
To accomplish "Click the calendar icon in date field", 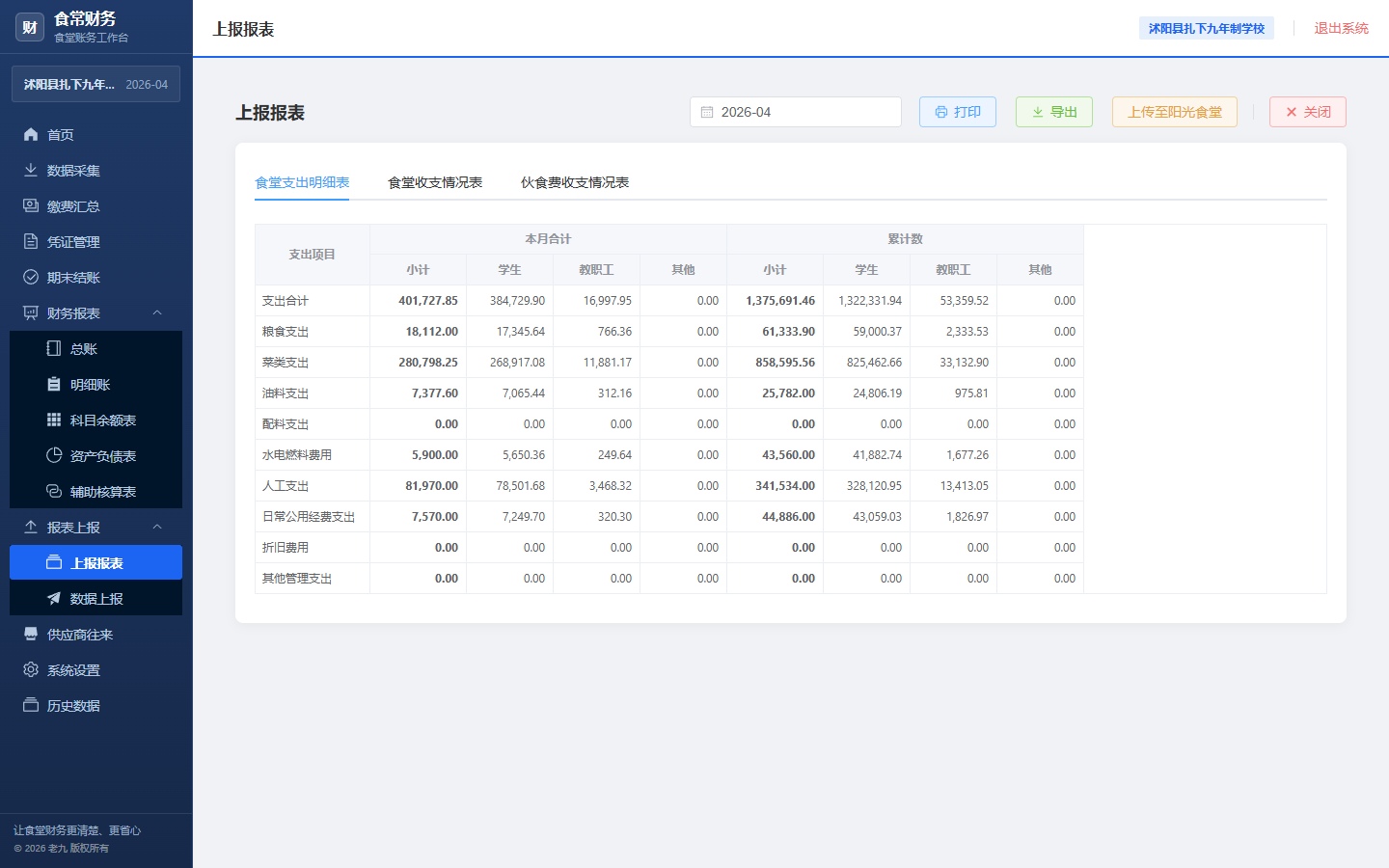I will [x=707, y=112].
